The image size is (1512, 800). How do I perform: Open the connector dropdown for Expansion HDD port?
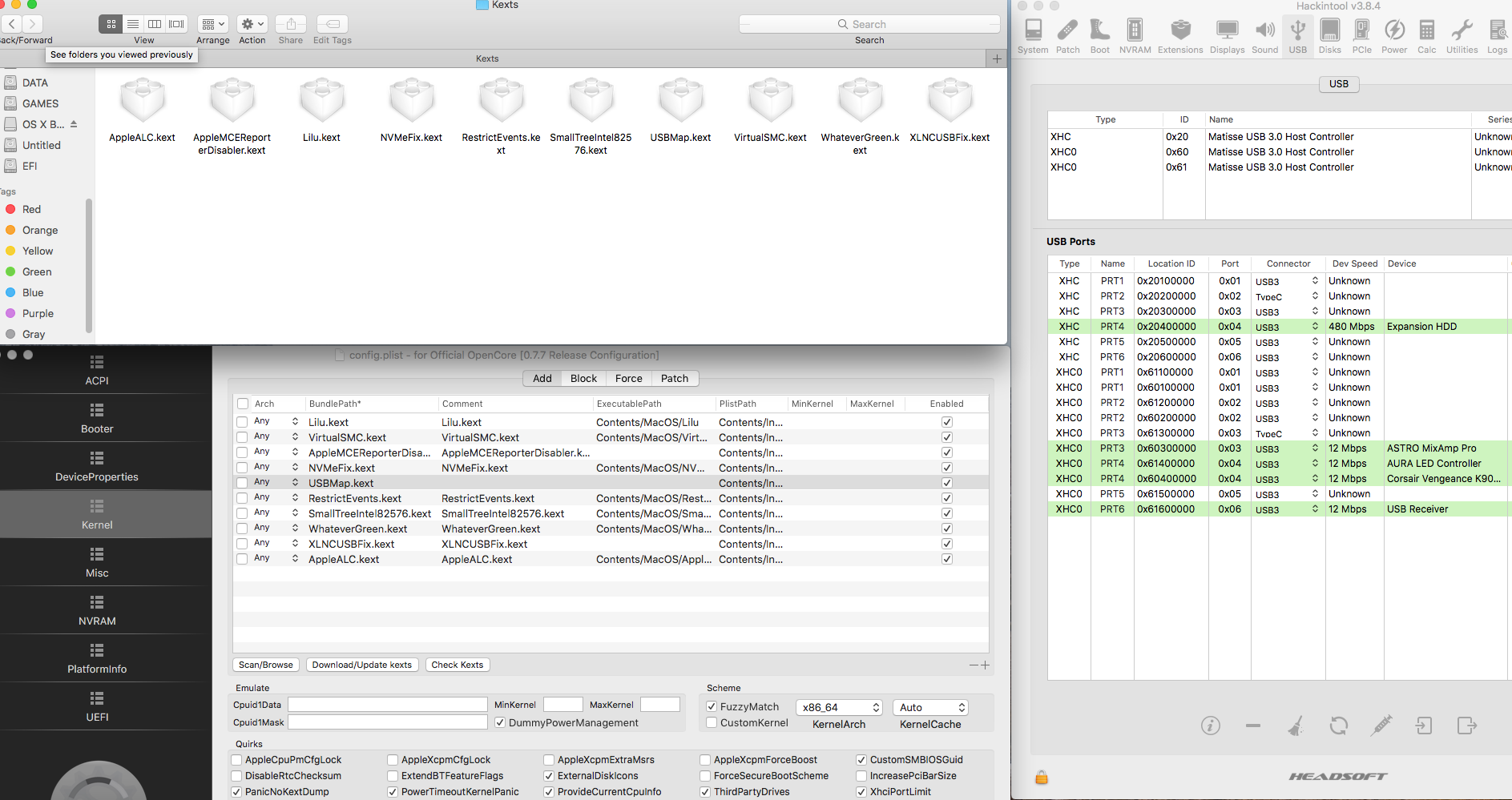[1315, 327]
